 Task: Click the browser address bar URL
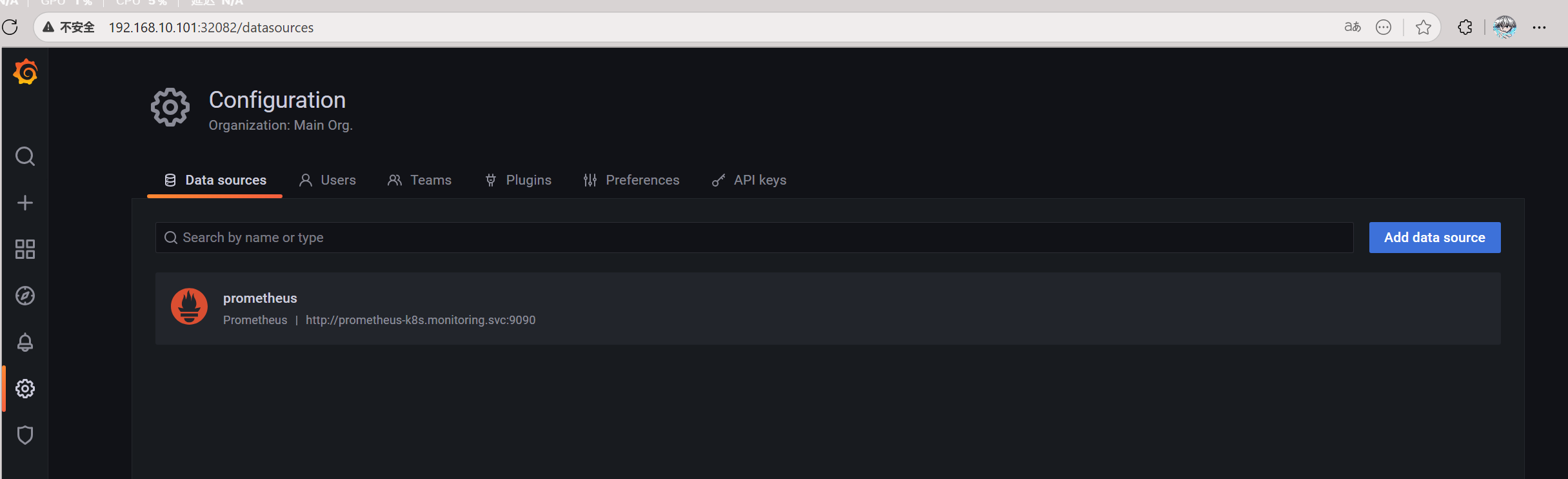pos(211,28)
